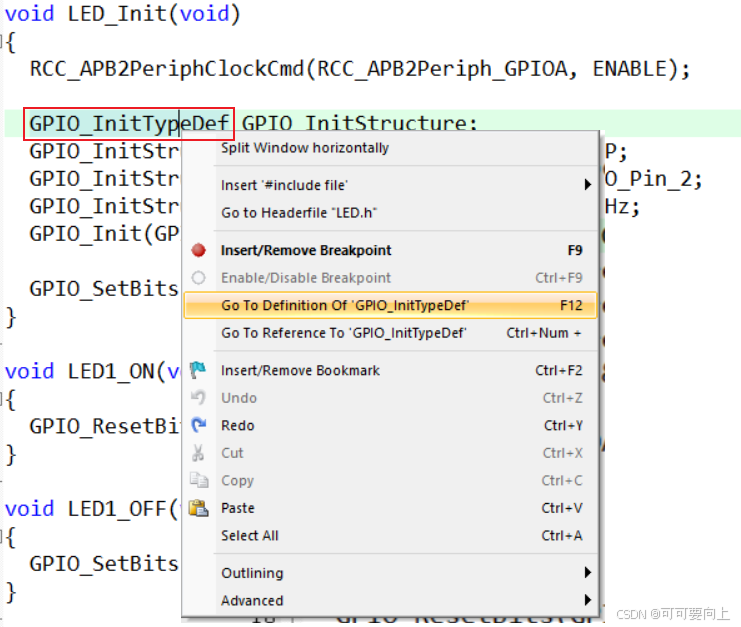Collapse the LED1_OFF function fold marker
This screenshot has height=627, width=741.
(2, 537)
